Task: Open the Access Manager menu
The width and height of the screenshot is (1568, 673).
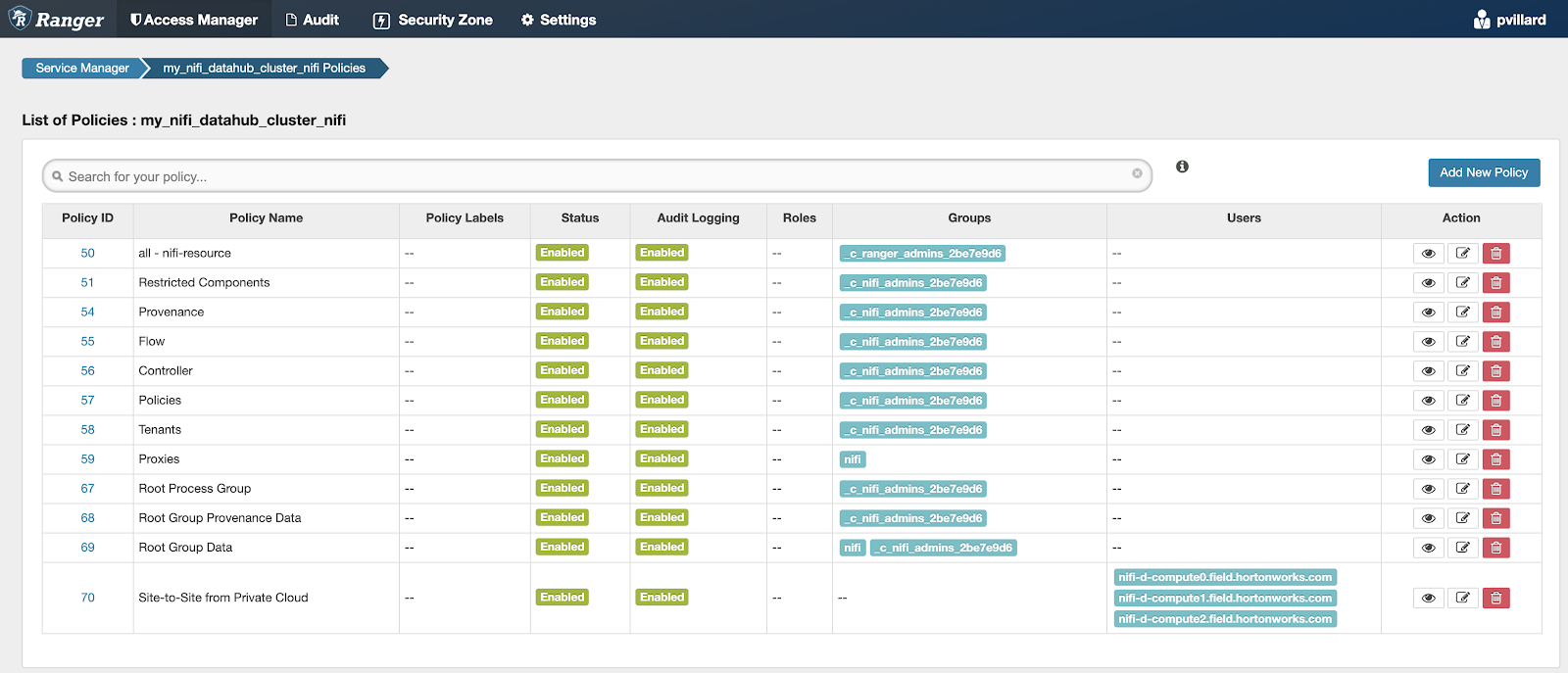Action: click(x=194, y=20)
